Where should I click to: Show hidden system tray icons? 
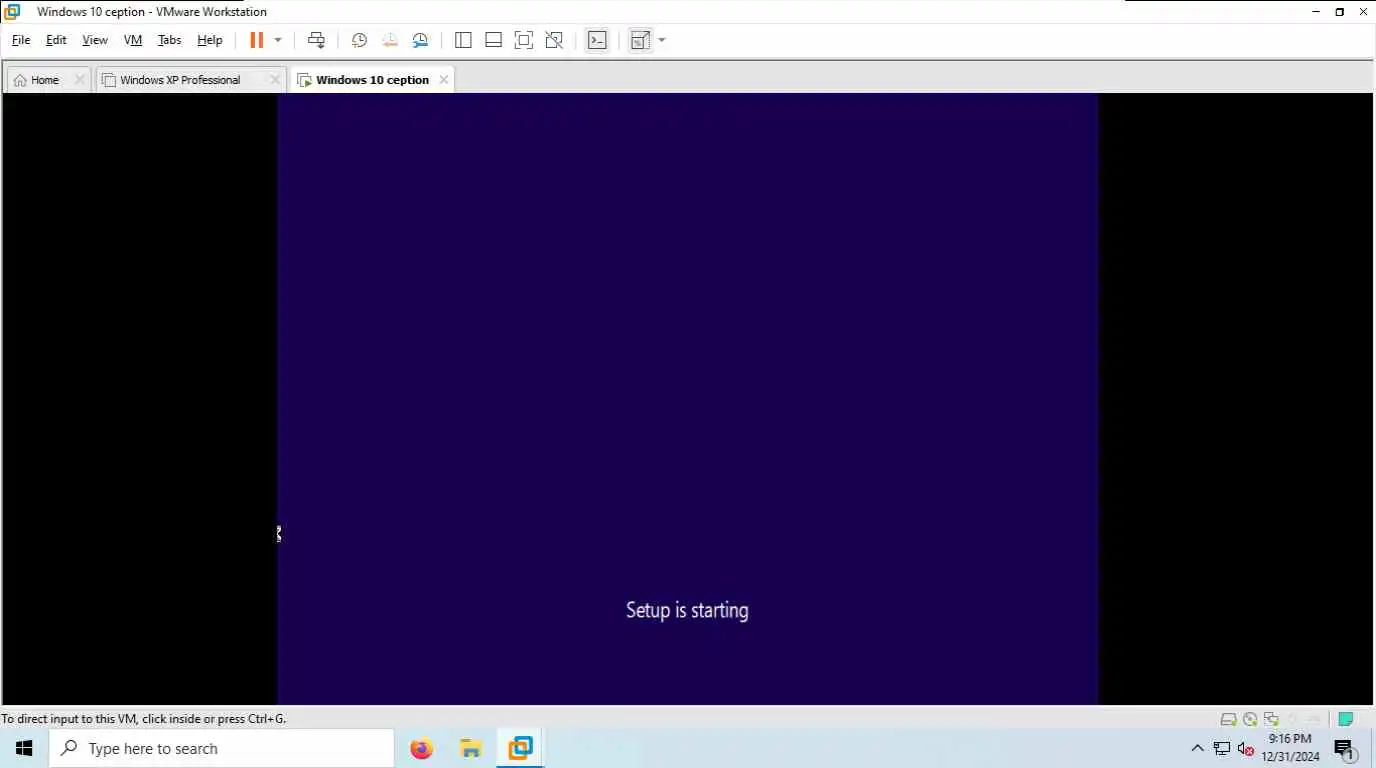(x=1197, y=748)
